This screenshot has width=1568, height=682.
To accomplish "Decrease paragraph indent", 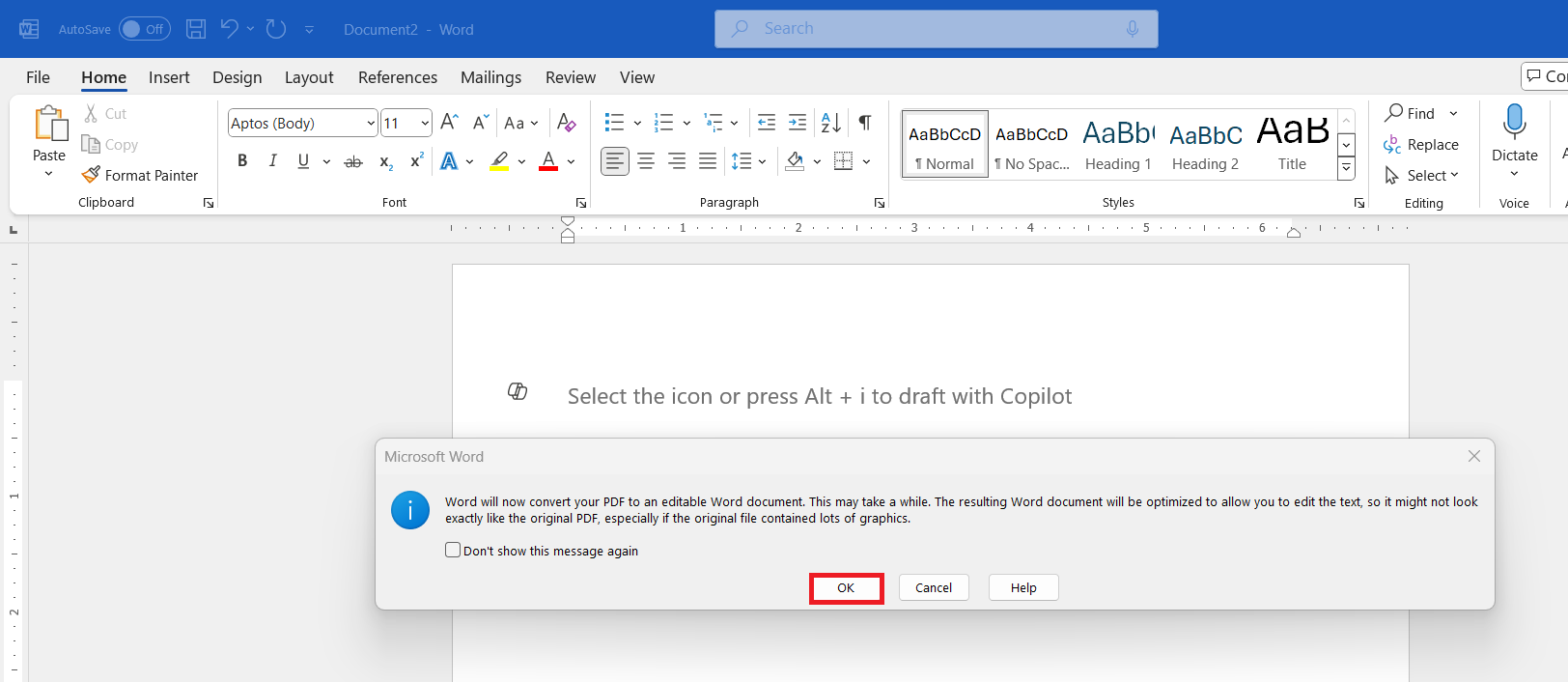I will point(767,123).
